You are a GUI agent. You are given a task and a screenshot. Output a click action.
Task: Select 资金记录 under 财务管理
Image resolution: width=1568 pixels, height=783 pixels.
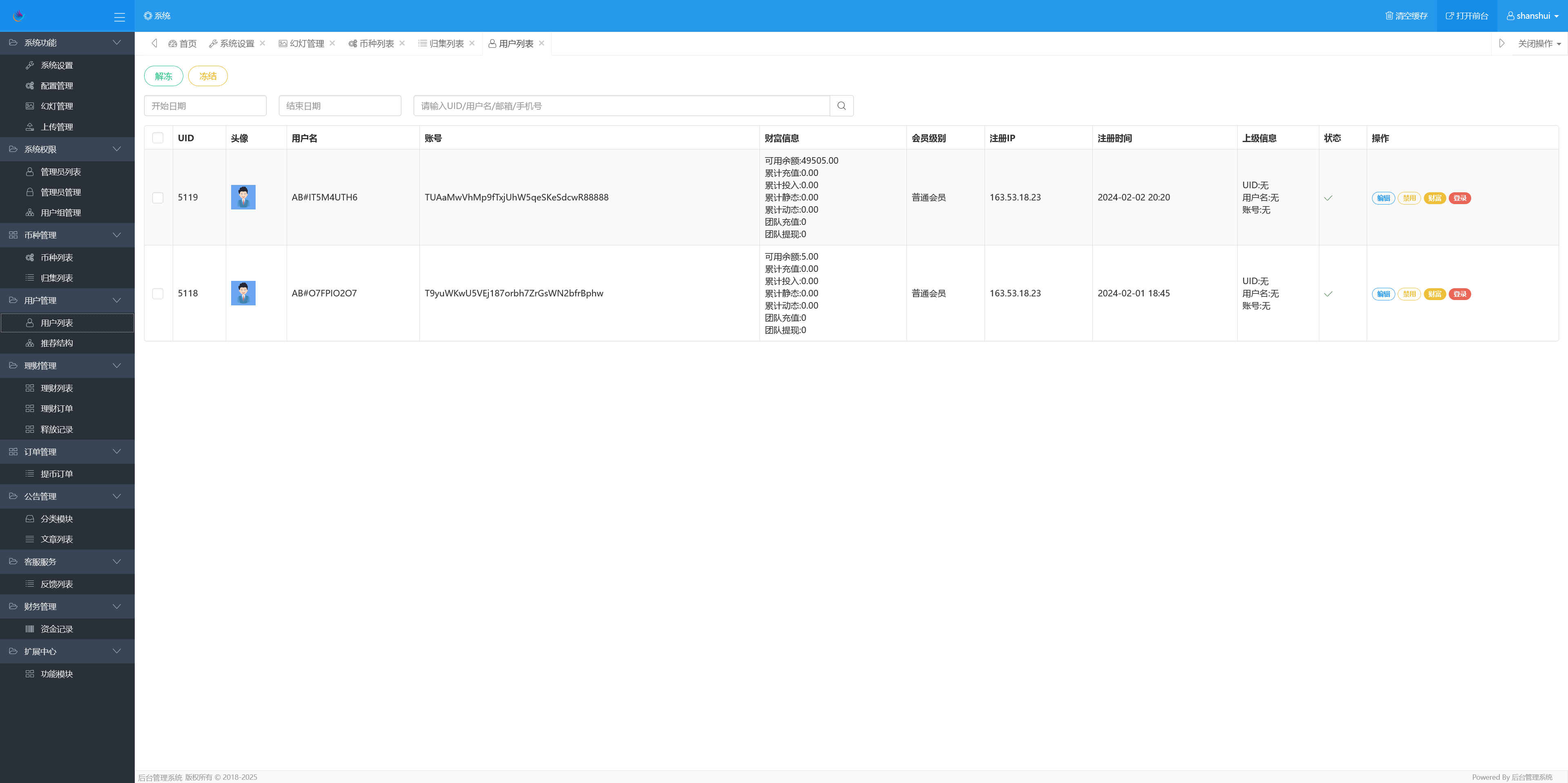coord(56,628)
